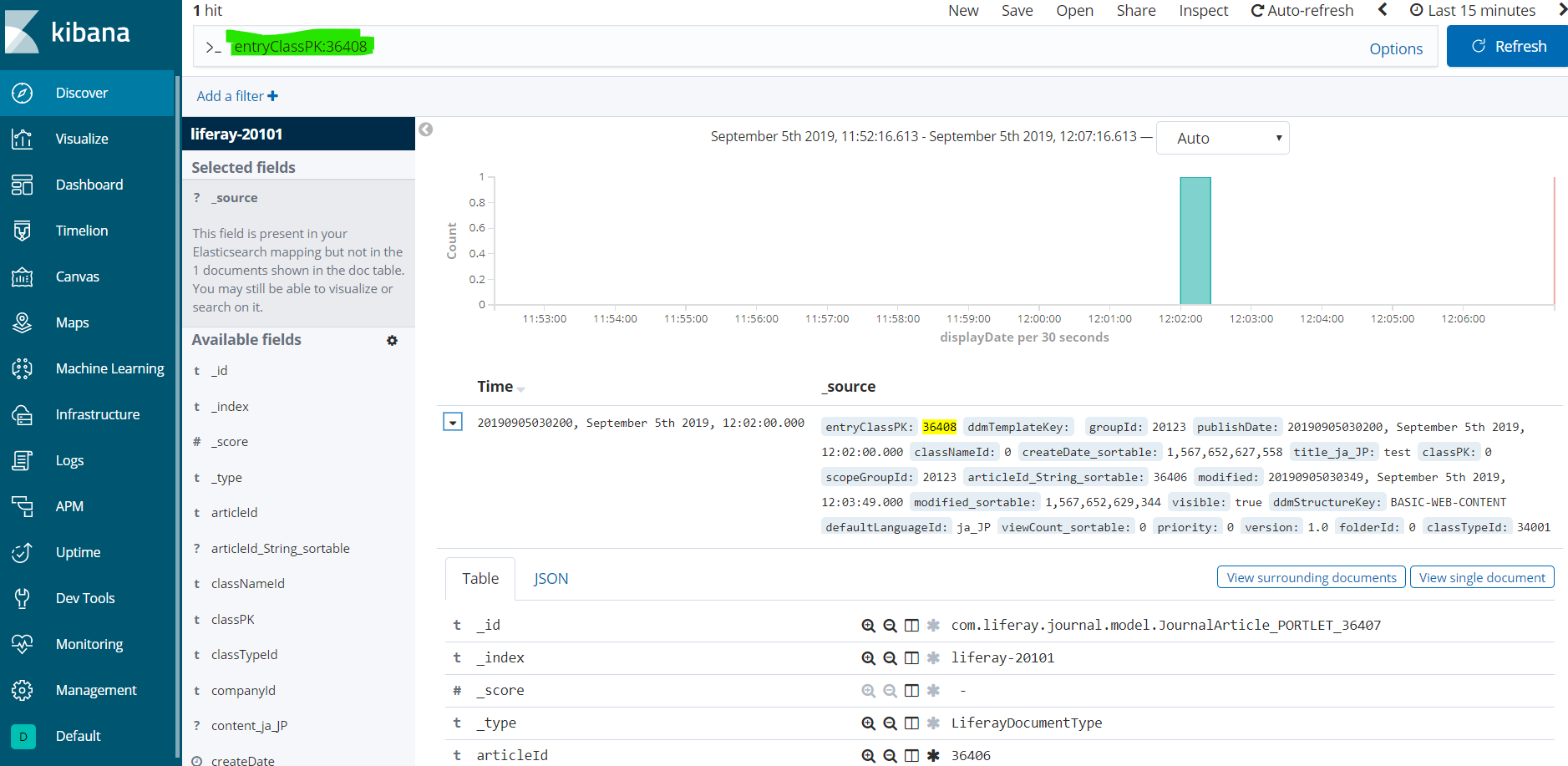This screenshot has width=1568, height=766.
Task: Filter for _index value
Action: (869, 658)
